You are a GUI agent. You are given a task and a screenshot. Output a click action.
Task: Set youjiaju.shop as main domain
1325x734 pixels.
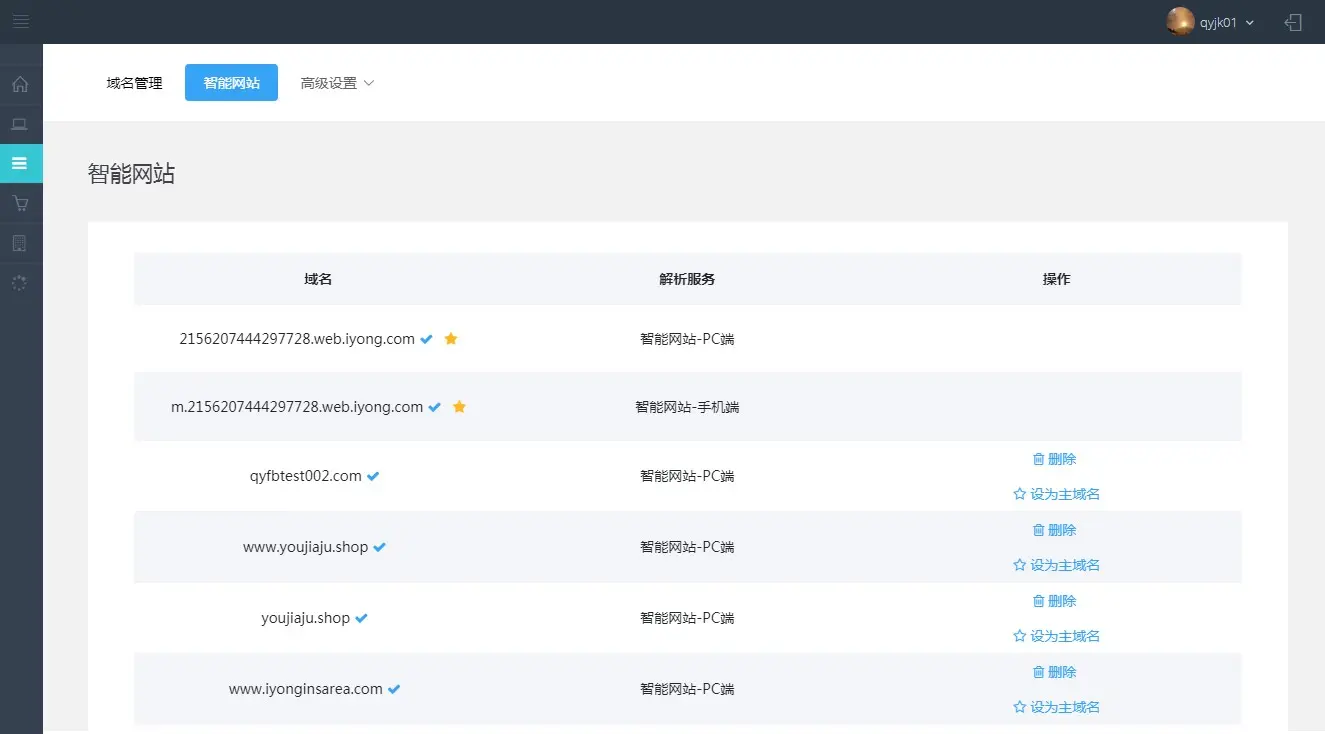click(1056, 636)
